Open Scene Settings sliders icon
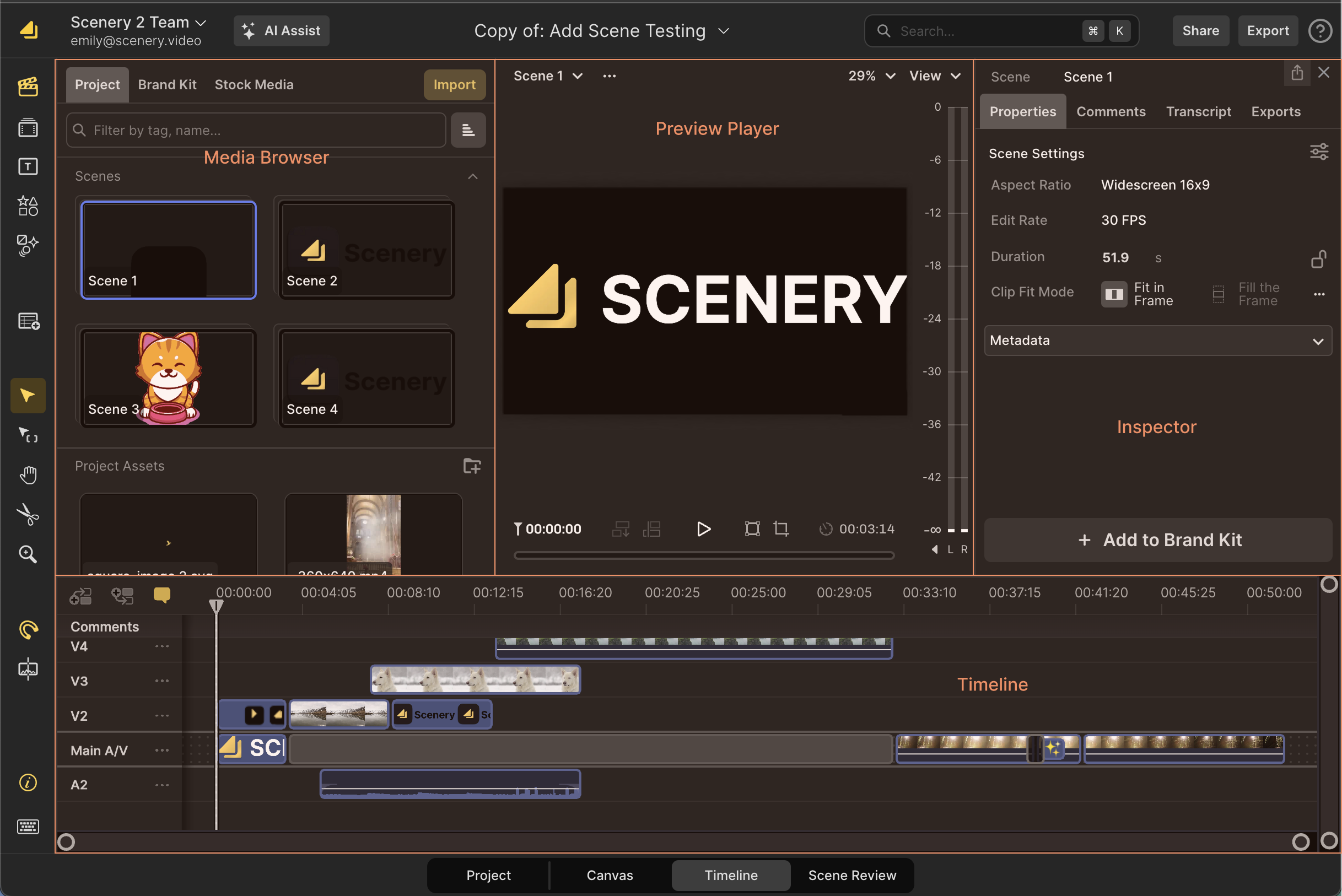The image size is (1342, 896). (x=1319, y=152)
